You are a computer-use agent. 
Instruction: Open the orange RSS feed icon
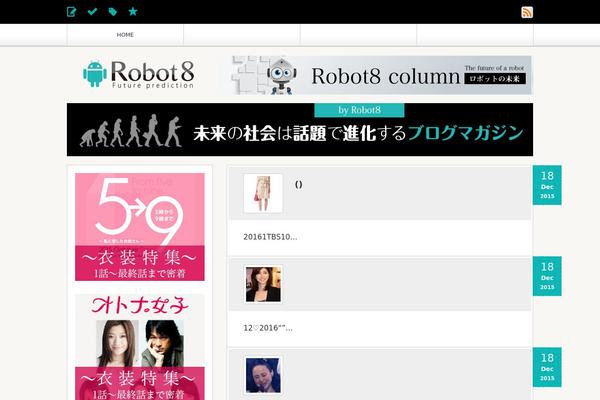(527, 12)
